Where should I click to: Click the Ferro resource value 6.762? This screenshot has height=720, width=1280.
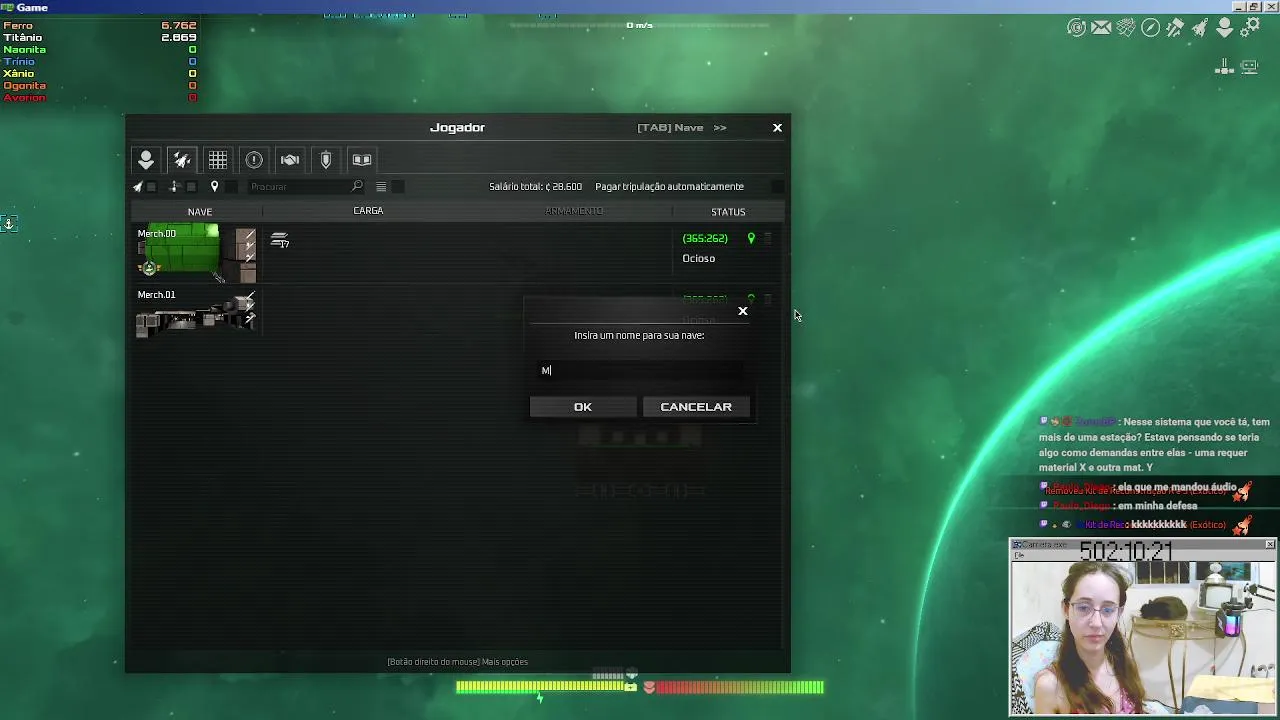coord(179,26)
